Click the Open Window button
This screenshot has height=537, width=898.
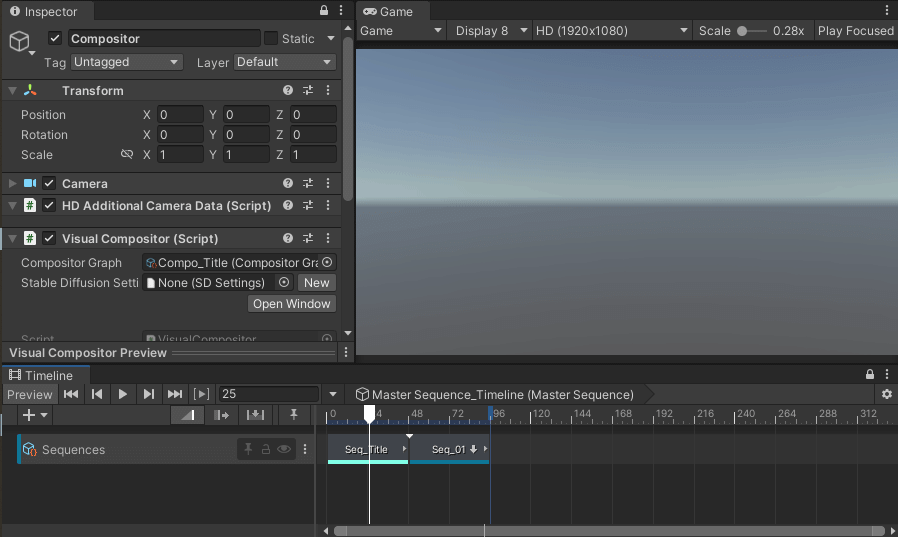292,303
